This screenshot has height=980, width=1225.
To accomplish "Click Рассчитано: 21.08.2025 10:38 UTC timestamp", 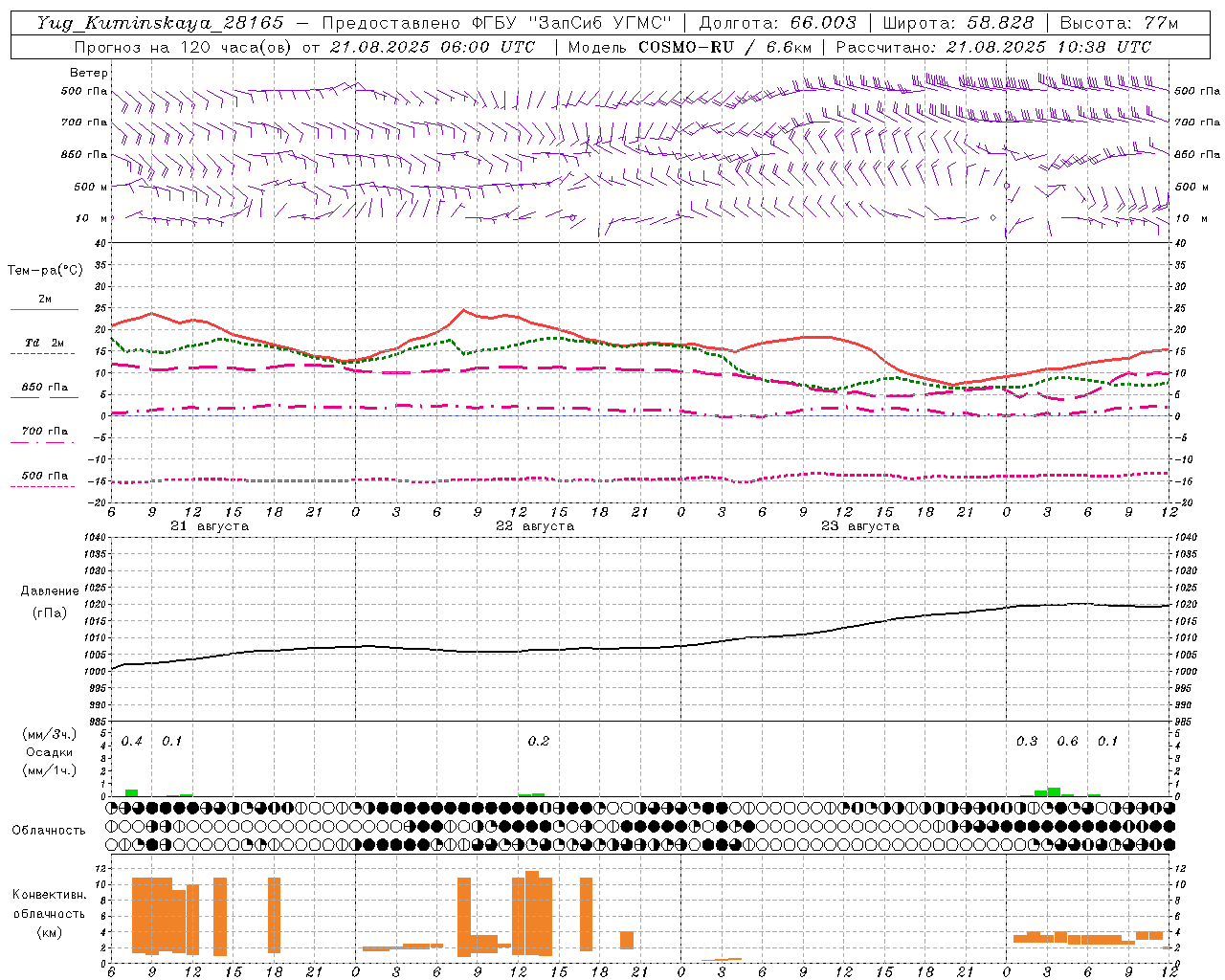I will point(993,47).
